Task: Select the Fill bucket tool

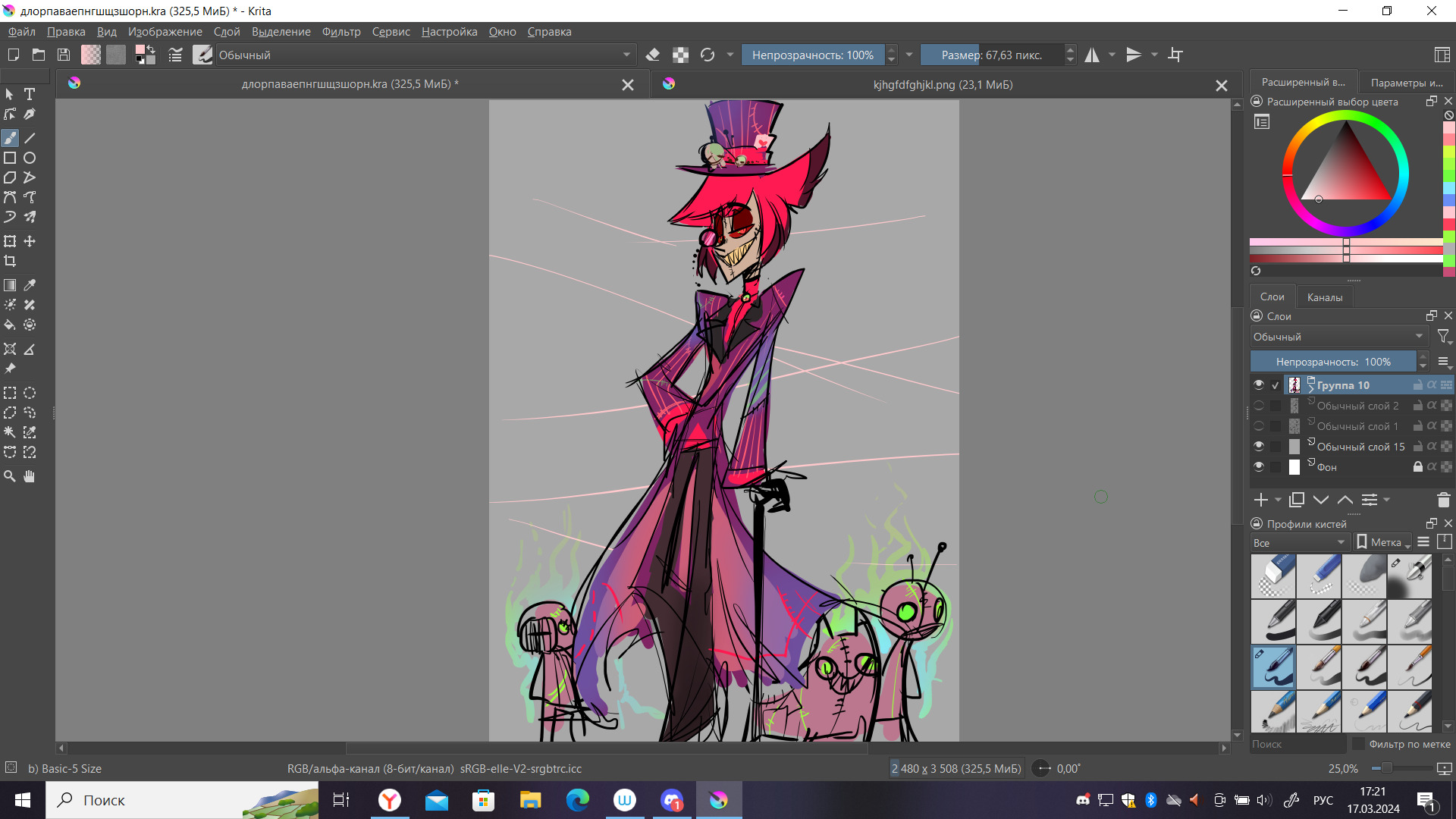Action: 10,325
